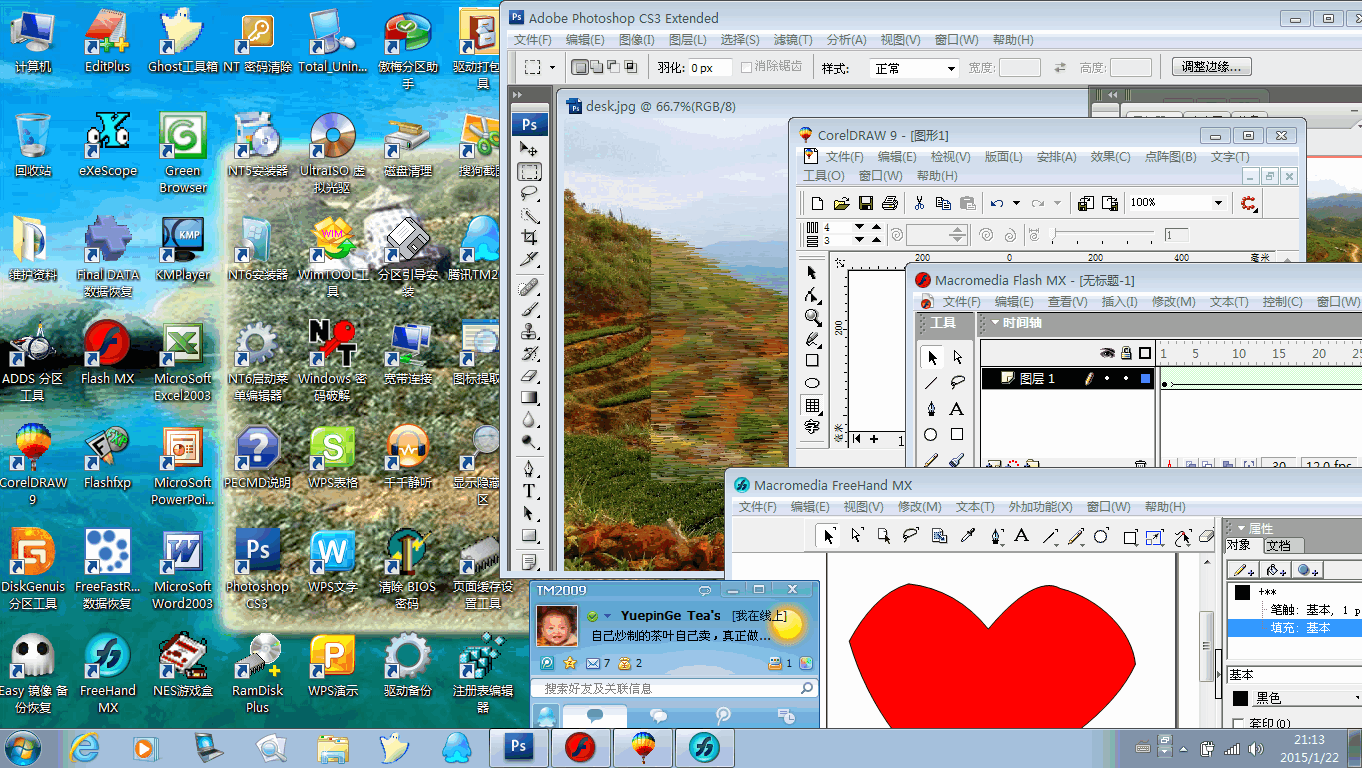This screenshot has height=768, width=1362.
Task: Open the 图层(L) menu in Photoshop
Action: [687, 40]
